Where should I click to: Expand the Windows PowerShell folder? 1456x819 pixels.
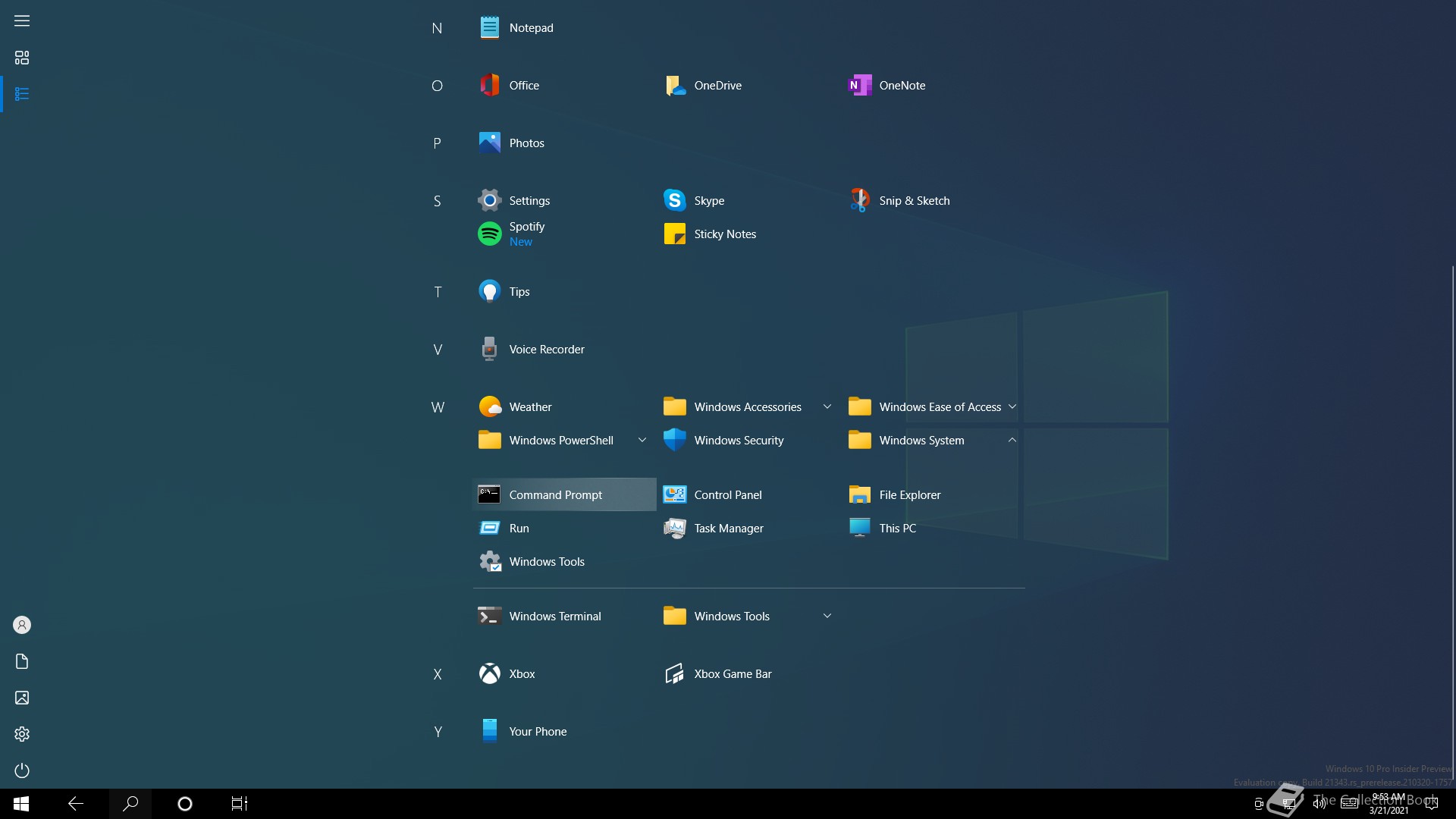[x=564, y=441]
